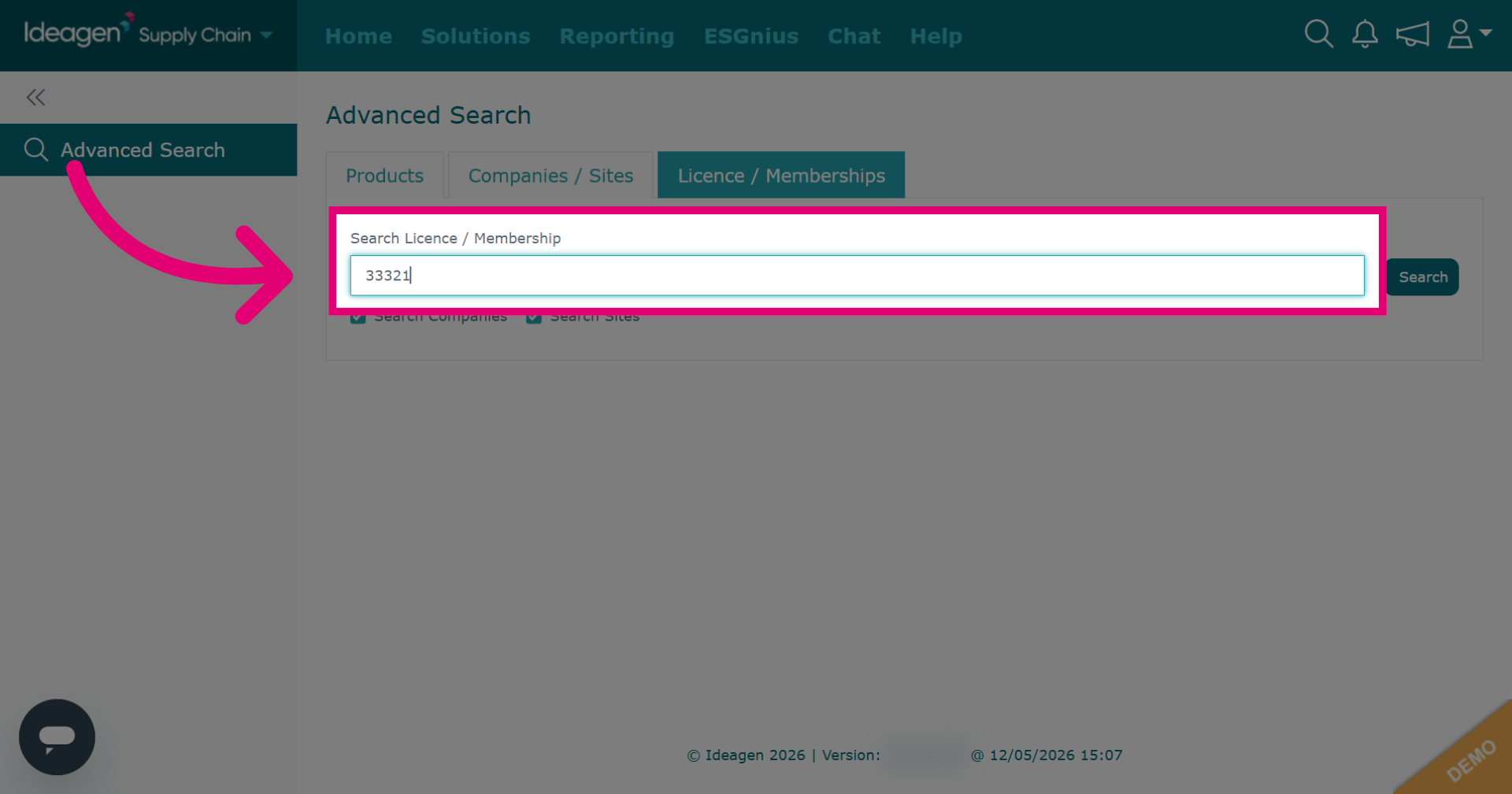Toggle the Search Sites checkbox
The width and height of the screenshot is (1512, 794).
pyautogui.click(x=534, y=317)
